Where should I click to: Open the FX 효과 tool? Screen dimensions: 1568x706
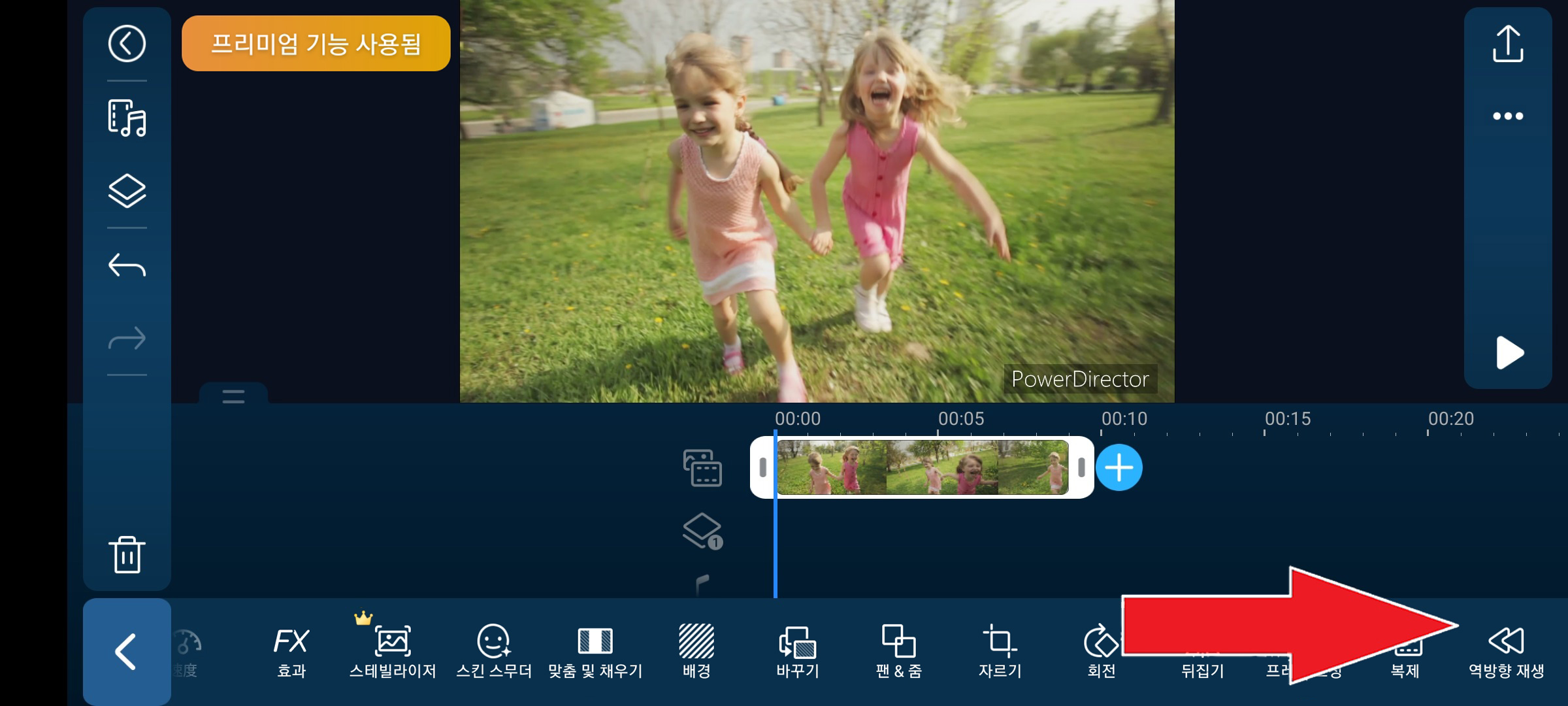click(x=291, y=650)
